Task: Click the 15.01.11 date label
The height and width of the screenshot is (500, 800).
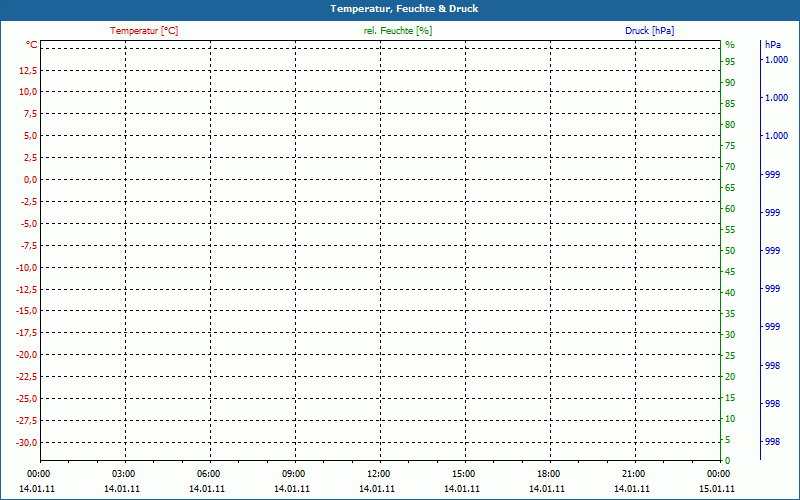Action: pyautogui.click(x=717, y=489)
